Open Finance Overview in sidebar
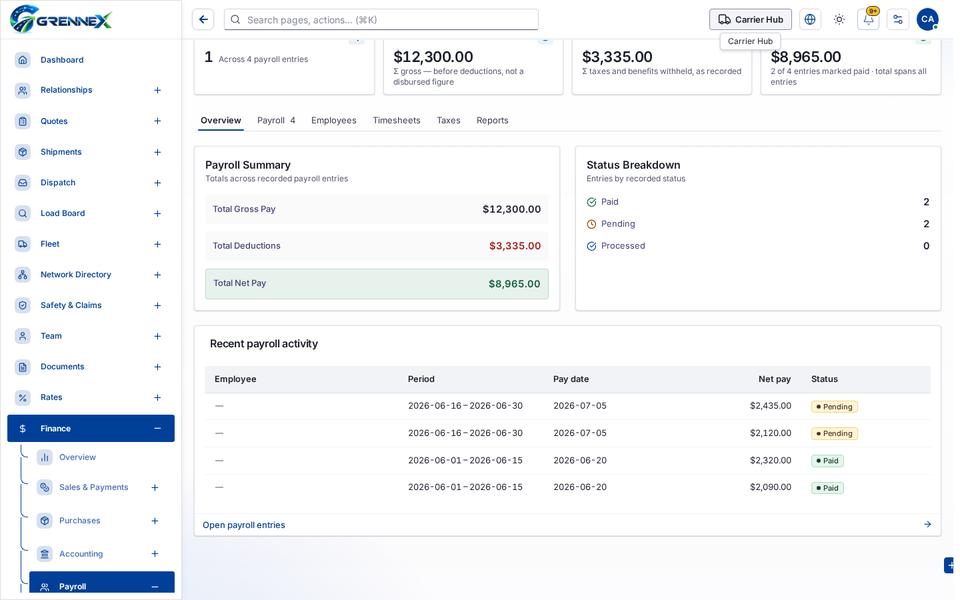Viewport: 960px width, 600px height. coord(77,457)
